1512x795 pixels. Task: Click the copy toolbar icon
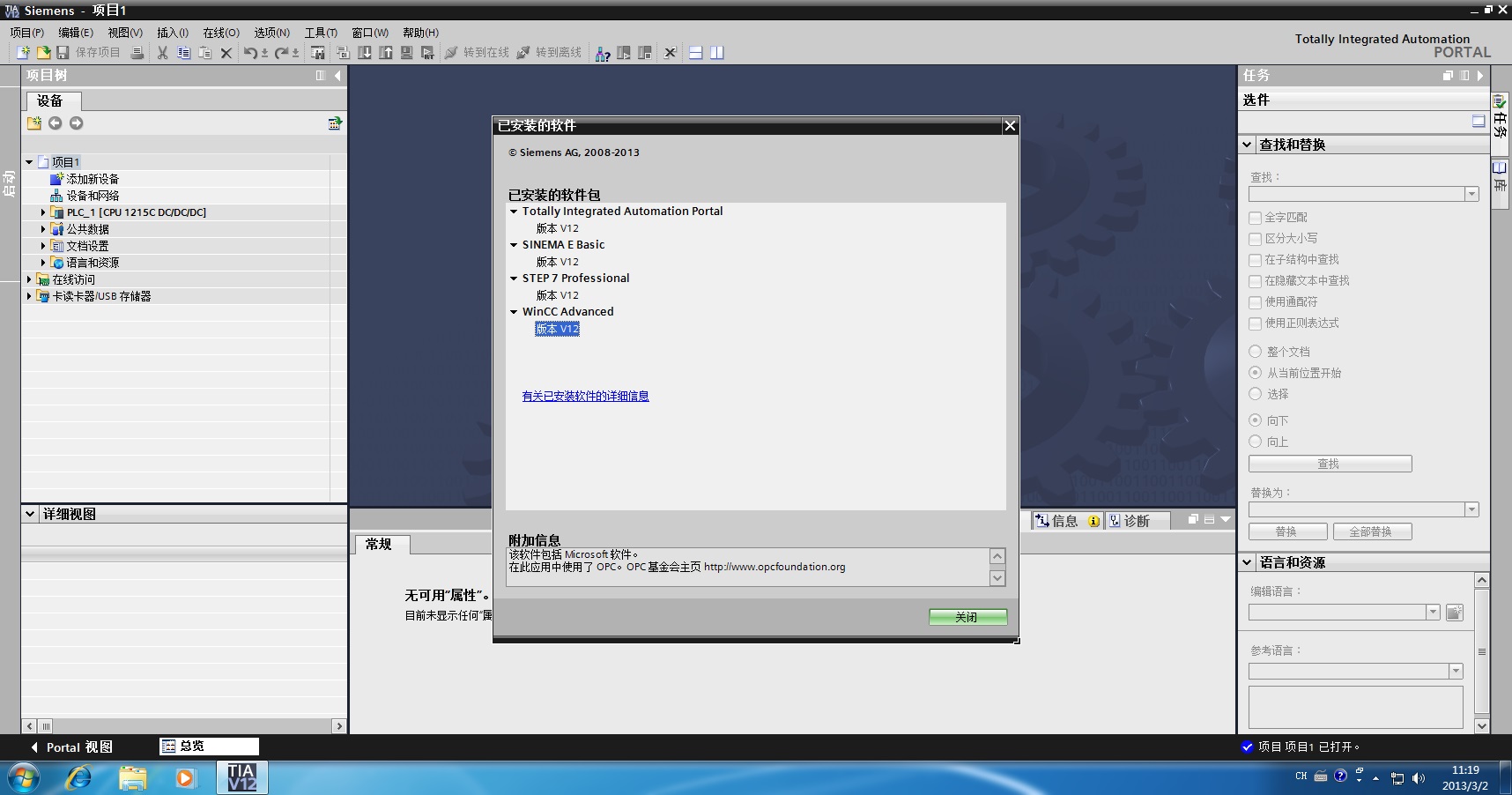[x=183, y=53]
